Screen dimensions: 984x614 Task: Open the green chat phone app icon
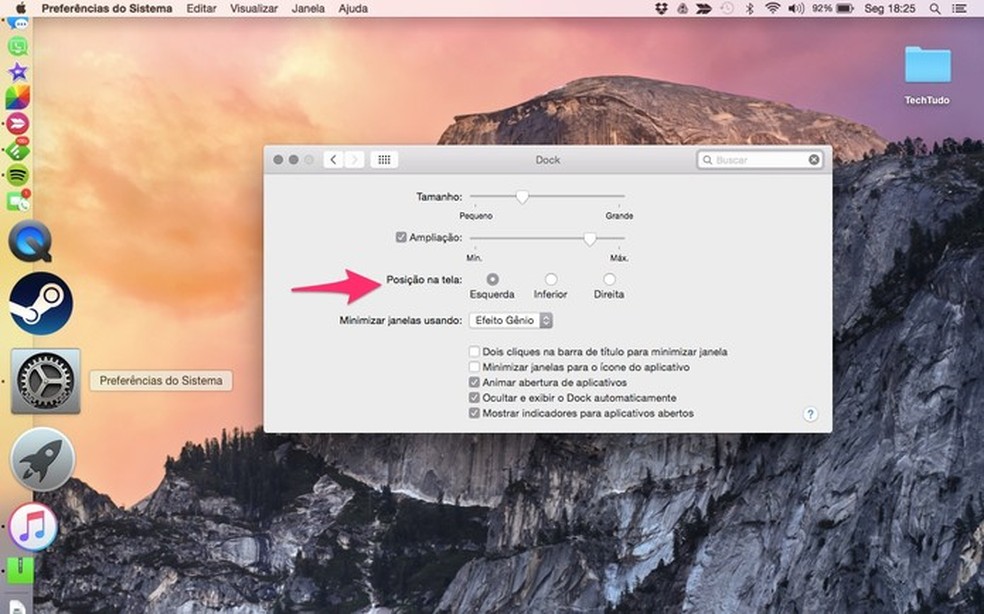click(18, 46)
